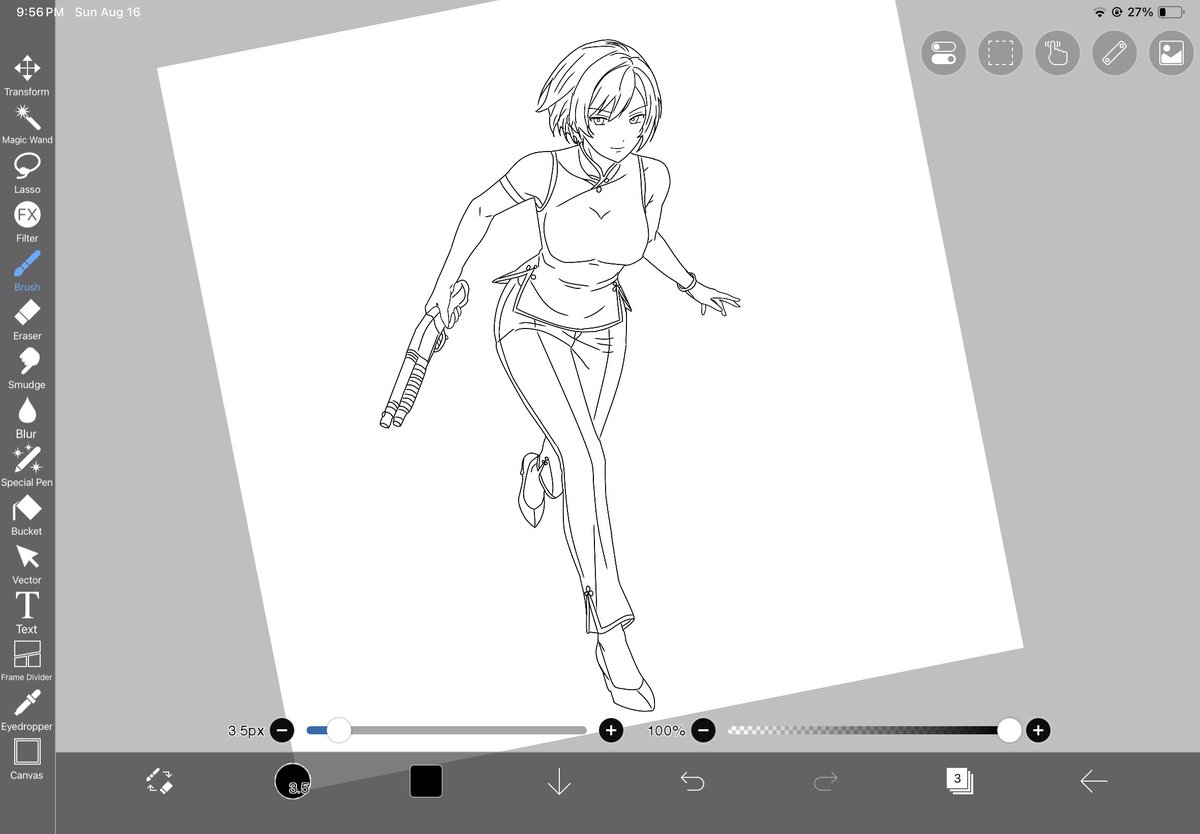Screen dimensions: 1200x834
Task: Select the Vector tool
Action: pyautogui.click(x=27, y=565)
